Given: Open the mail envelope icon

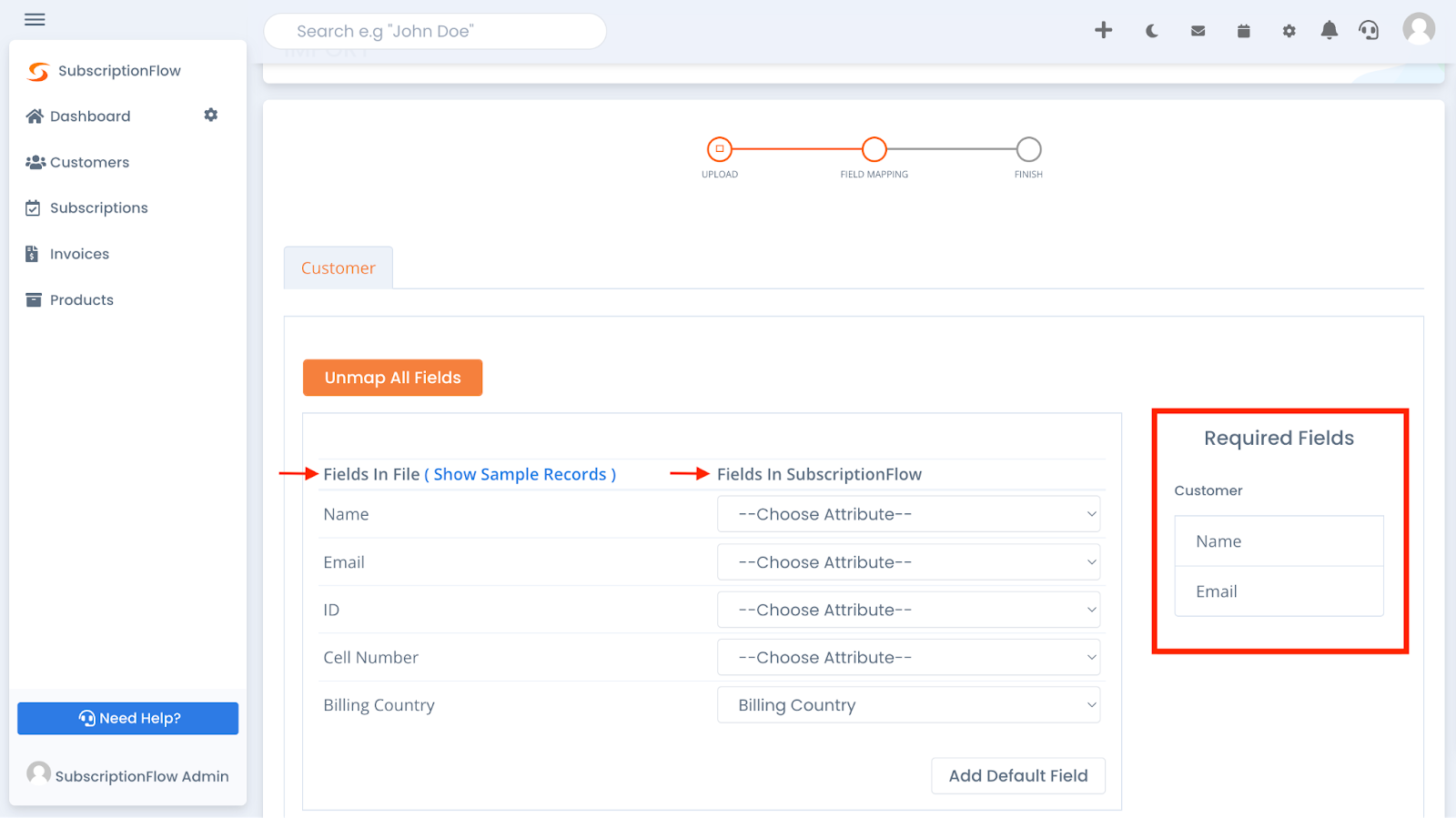Looking at the screenshot, I should pyautogui.click(x=1198, y=31).
